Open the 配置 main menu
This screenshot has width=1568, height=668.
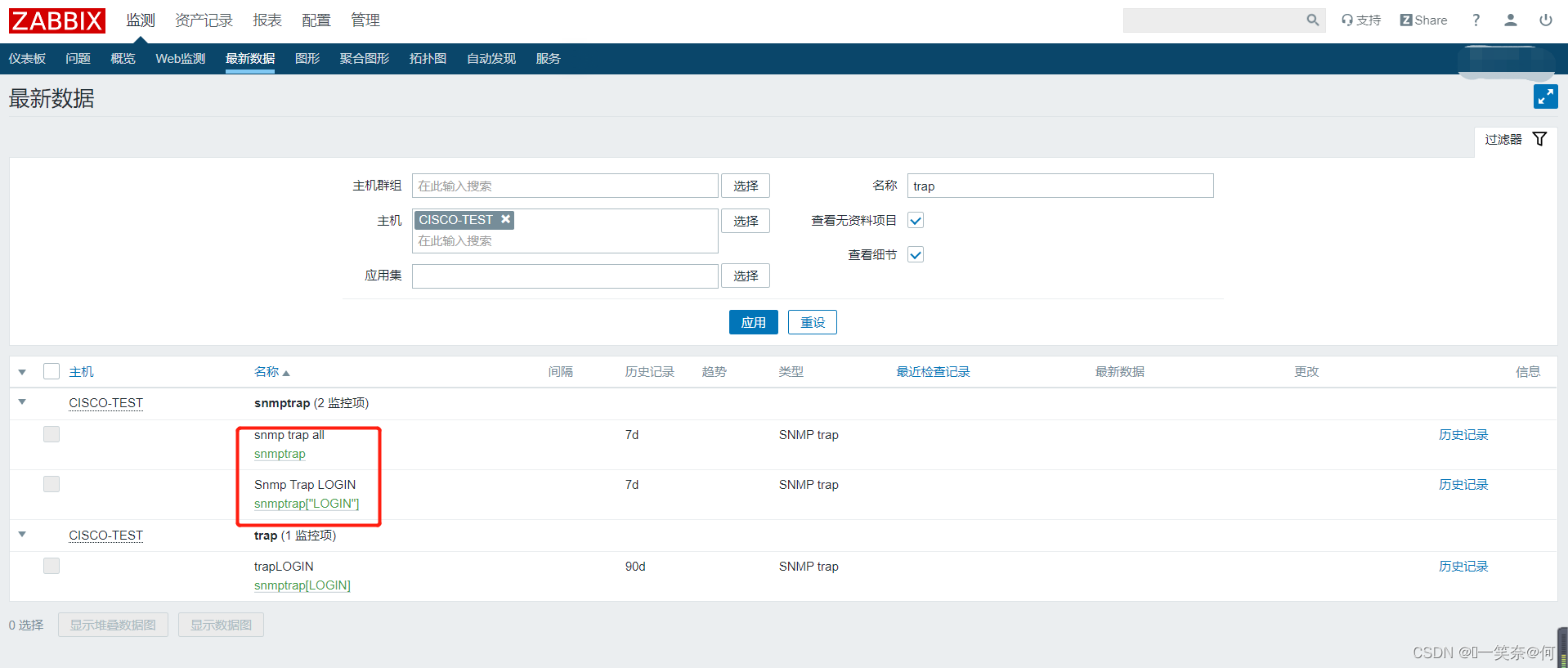point(316,20)
